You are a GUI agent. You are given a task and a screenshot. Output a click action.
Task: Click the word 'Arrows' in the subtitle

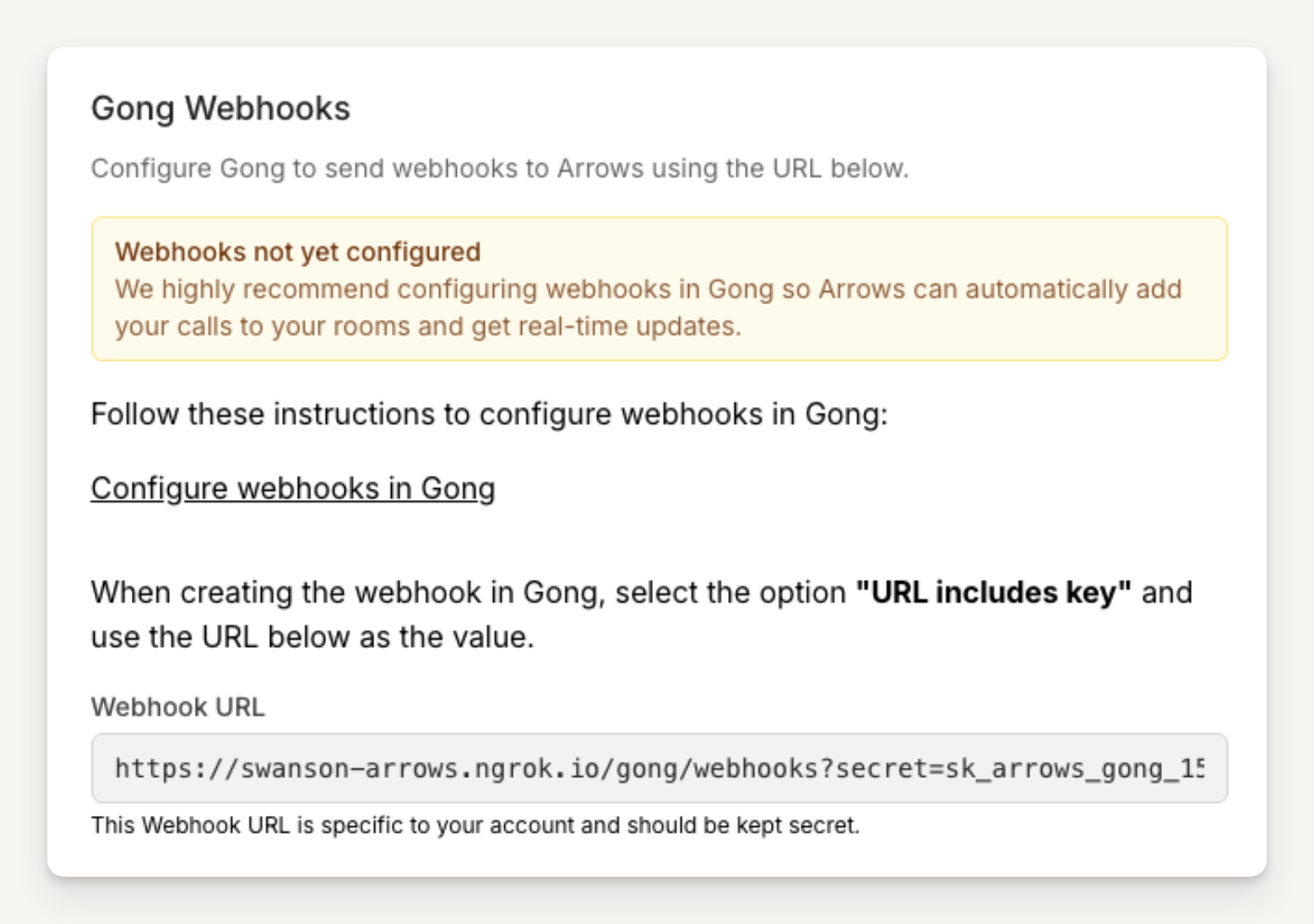pyautogui.click(x=600, y=168)
